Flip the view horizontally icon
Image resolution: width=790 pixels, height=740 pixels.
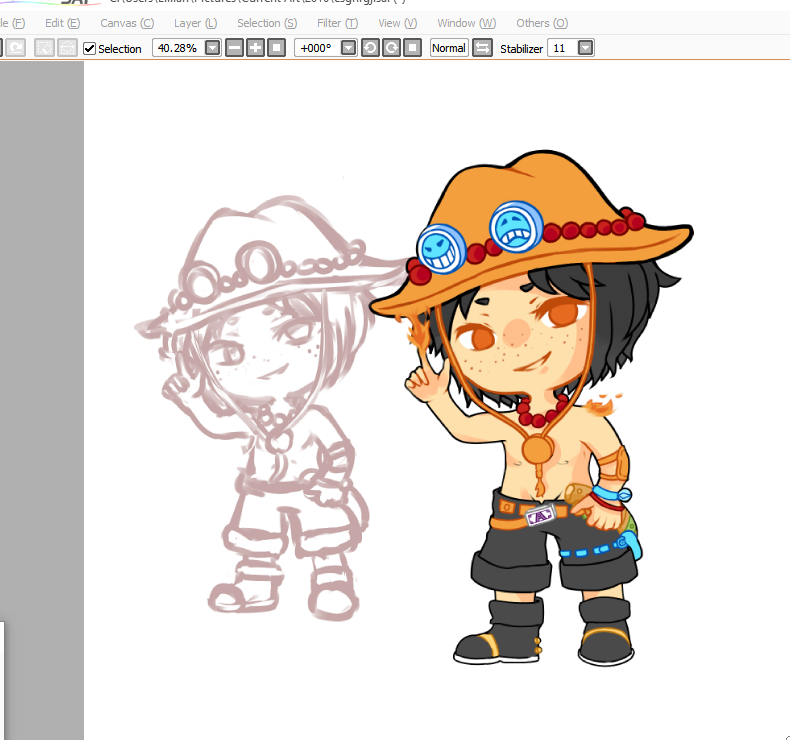pyautogui.click(x=482, y=48)
